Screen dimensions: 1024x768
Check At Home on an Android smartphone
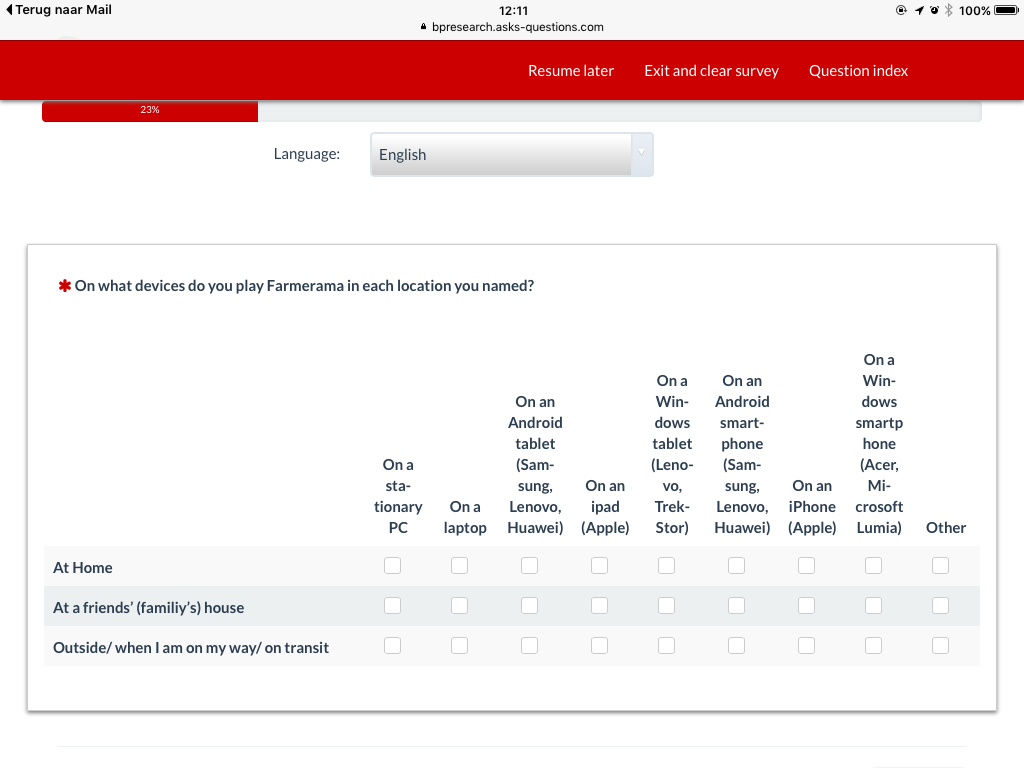click(737, 566)
